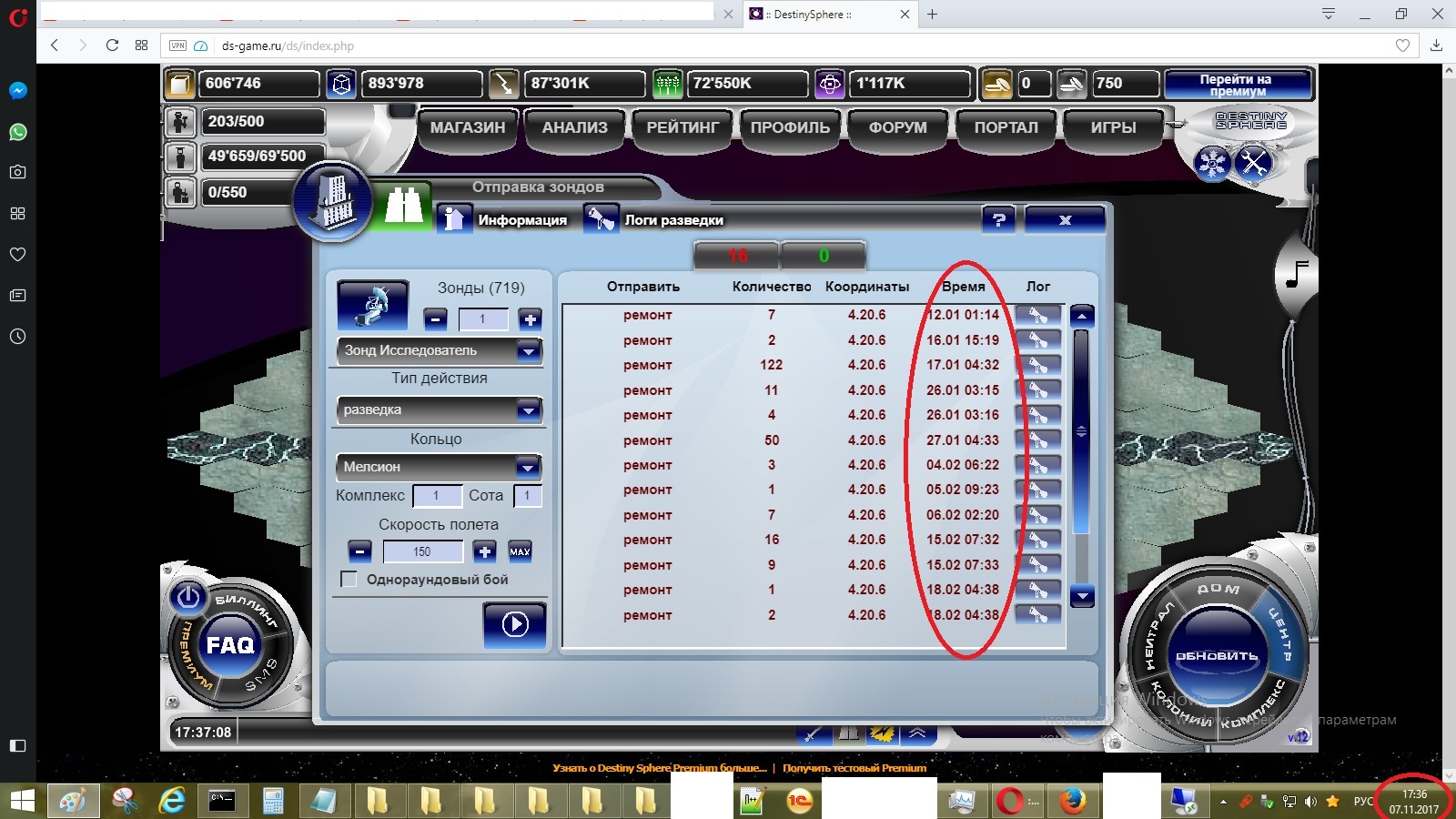Click the power button above FAQ
This screenshot has height=819, width=1456.
188,597
